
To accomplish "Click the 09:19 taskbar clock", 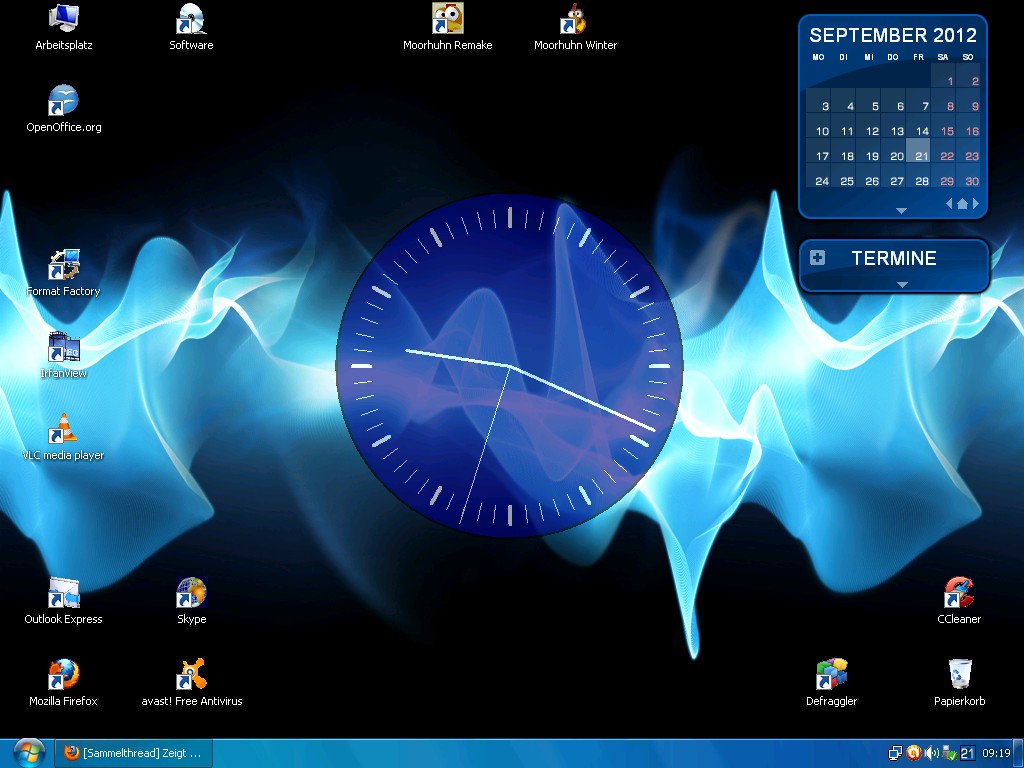I will pyautogui.click(x=996, y=753).
